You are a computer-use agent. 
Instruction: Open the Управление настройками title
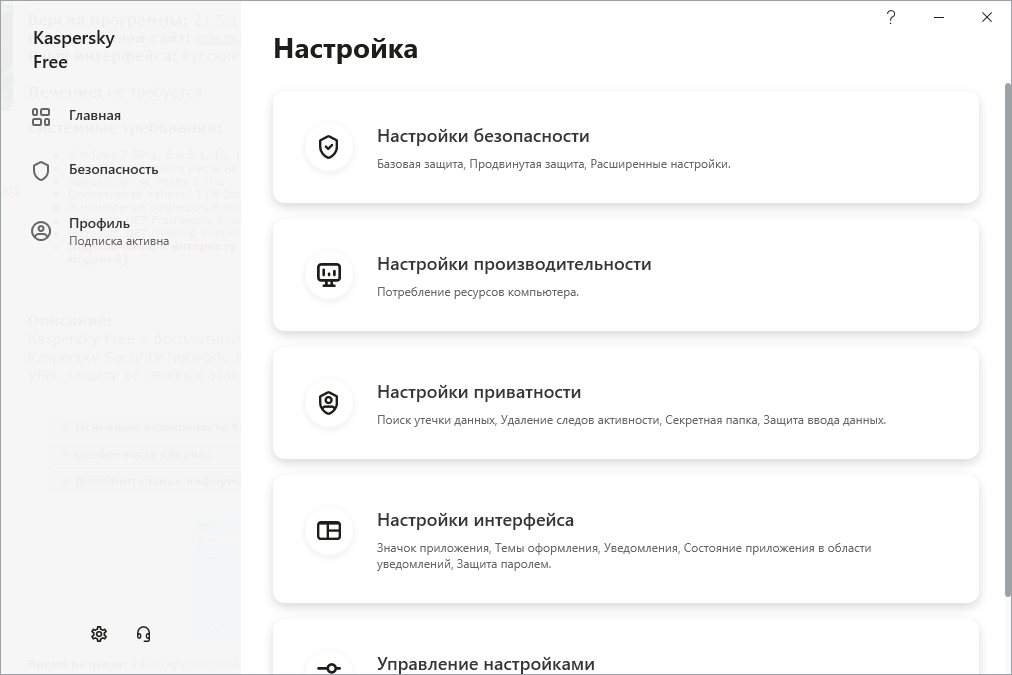point(486,664)
